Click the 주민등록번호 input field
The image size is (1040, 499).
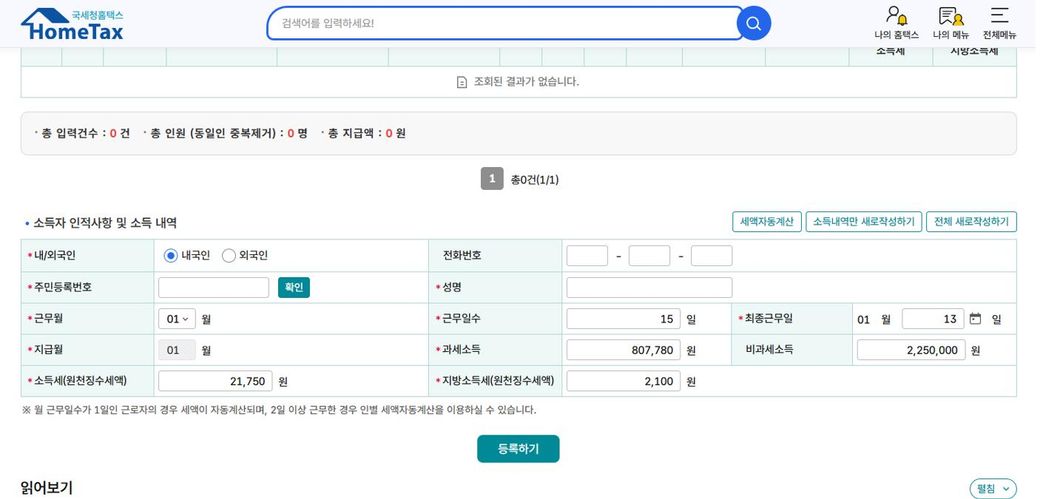coord(213,288)
